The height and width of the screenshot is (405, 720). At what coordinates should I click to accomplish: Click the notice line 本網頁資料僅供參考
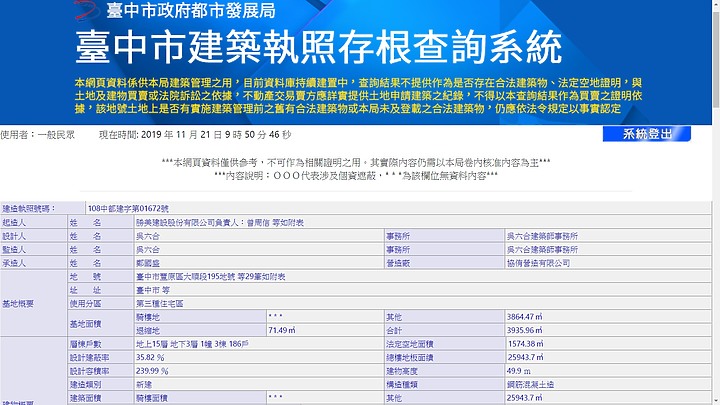(x=356, y=163)
